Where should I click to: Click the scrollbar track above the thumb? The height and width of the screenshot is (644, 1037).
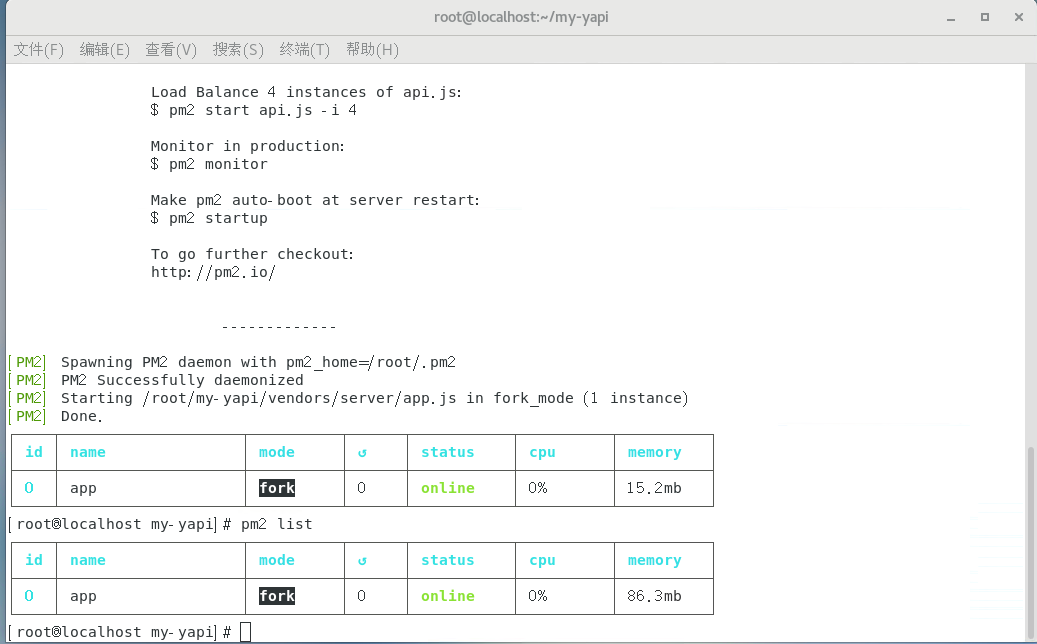tap(1030, 250)
